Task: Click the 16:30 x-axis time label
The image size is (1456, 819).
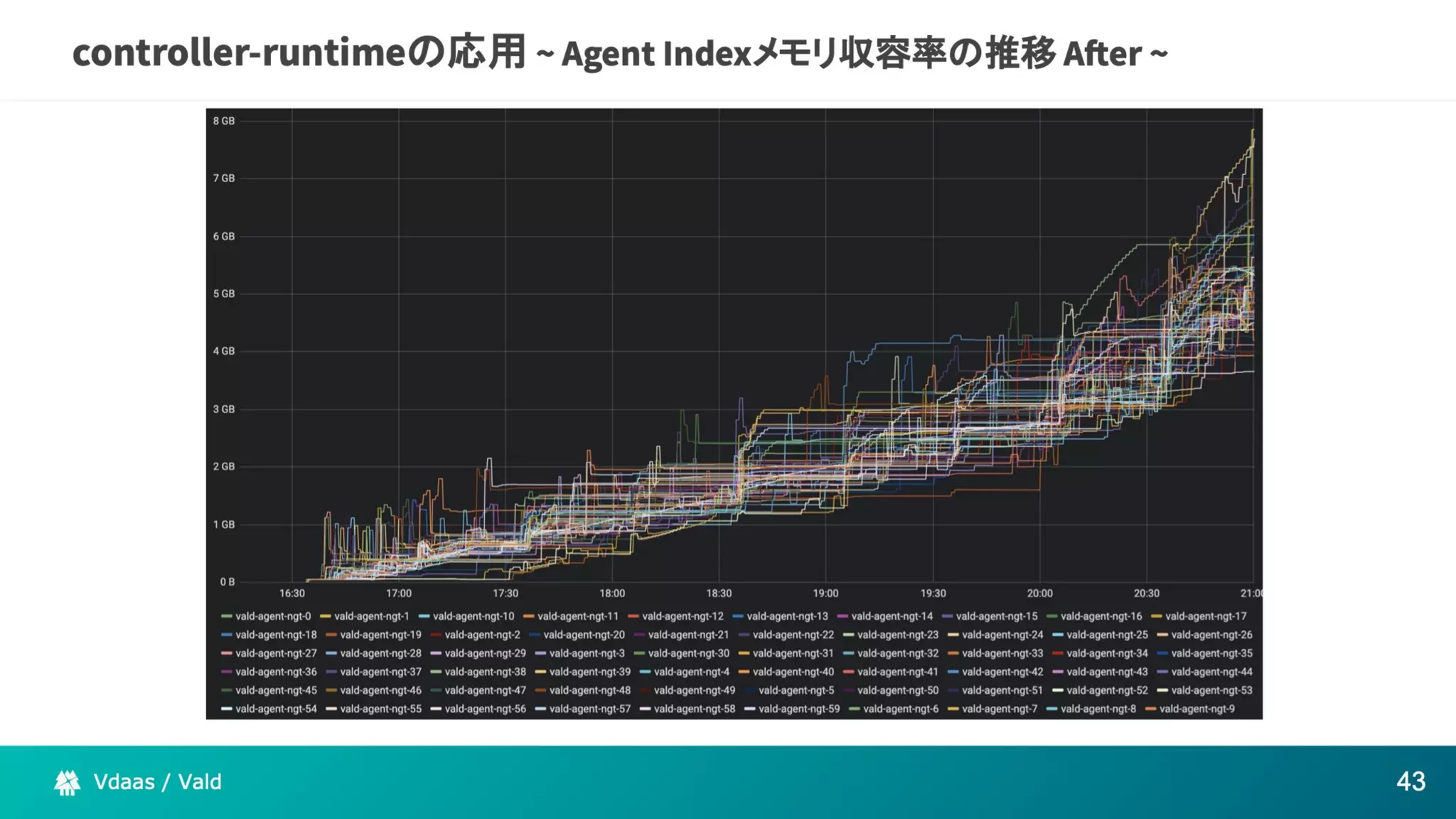Action: (291, 594)
